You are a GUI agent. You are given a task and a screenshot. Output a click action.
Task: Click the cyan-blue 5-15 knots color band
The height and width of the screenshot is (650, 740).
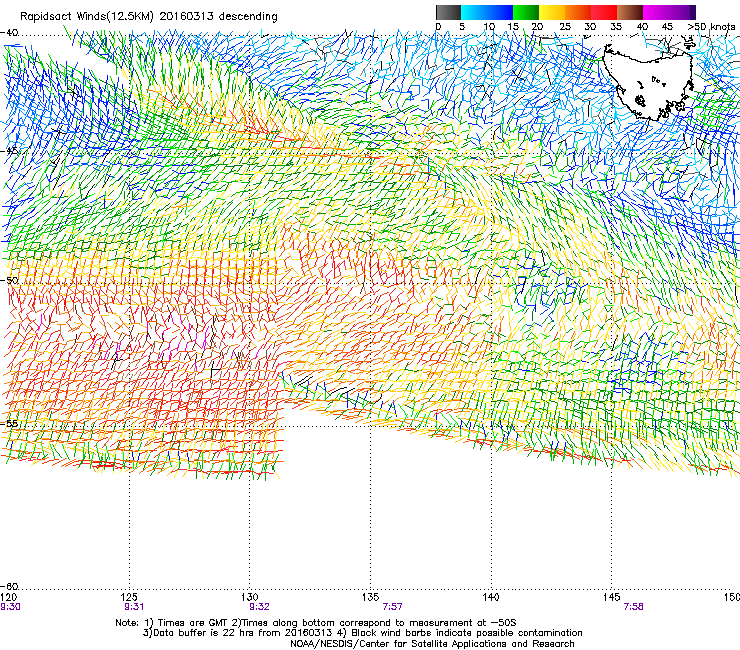click(487, 12)
